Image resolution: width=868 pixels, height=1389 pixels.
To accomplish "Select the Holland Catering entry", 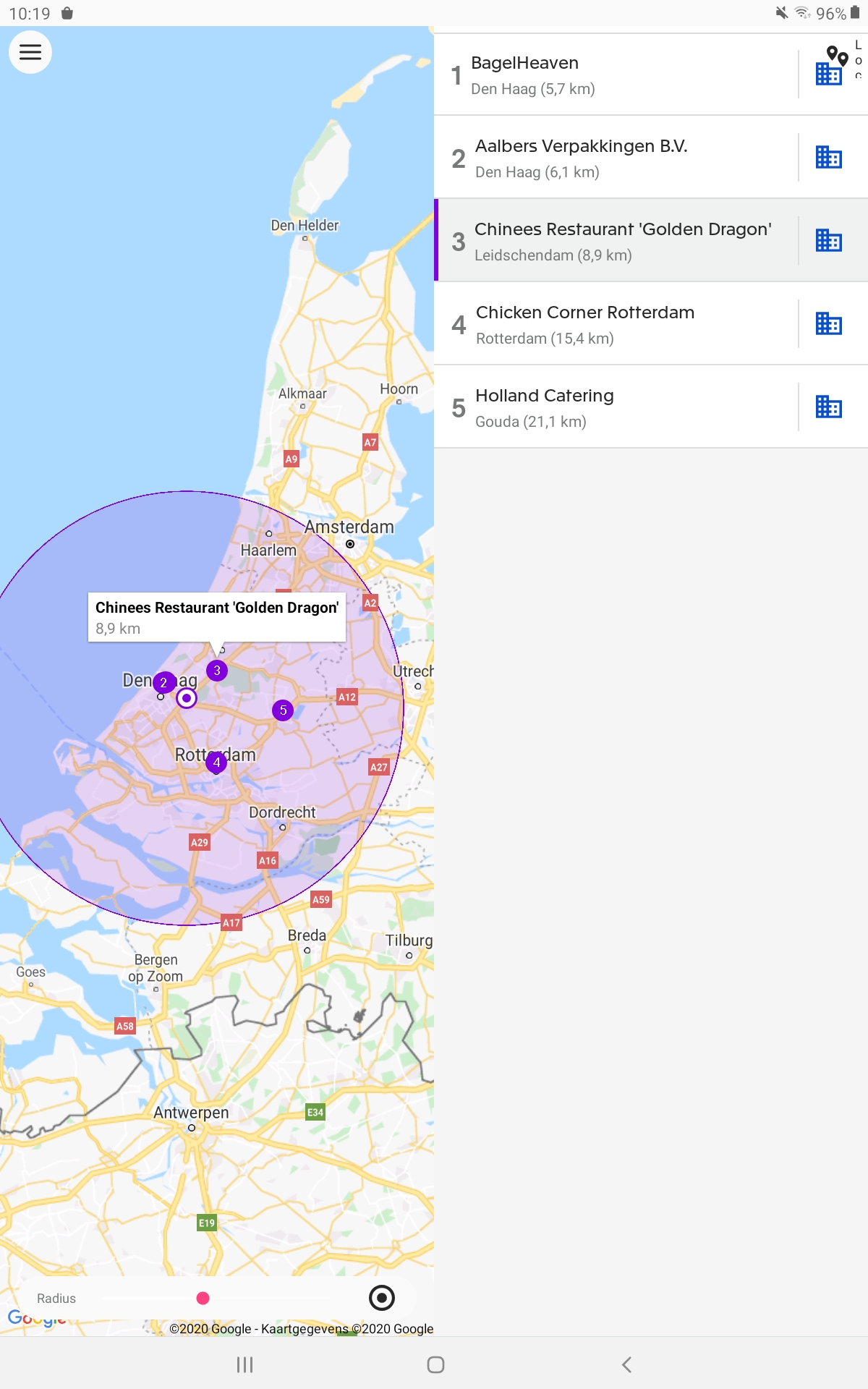I will 651,407.
